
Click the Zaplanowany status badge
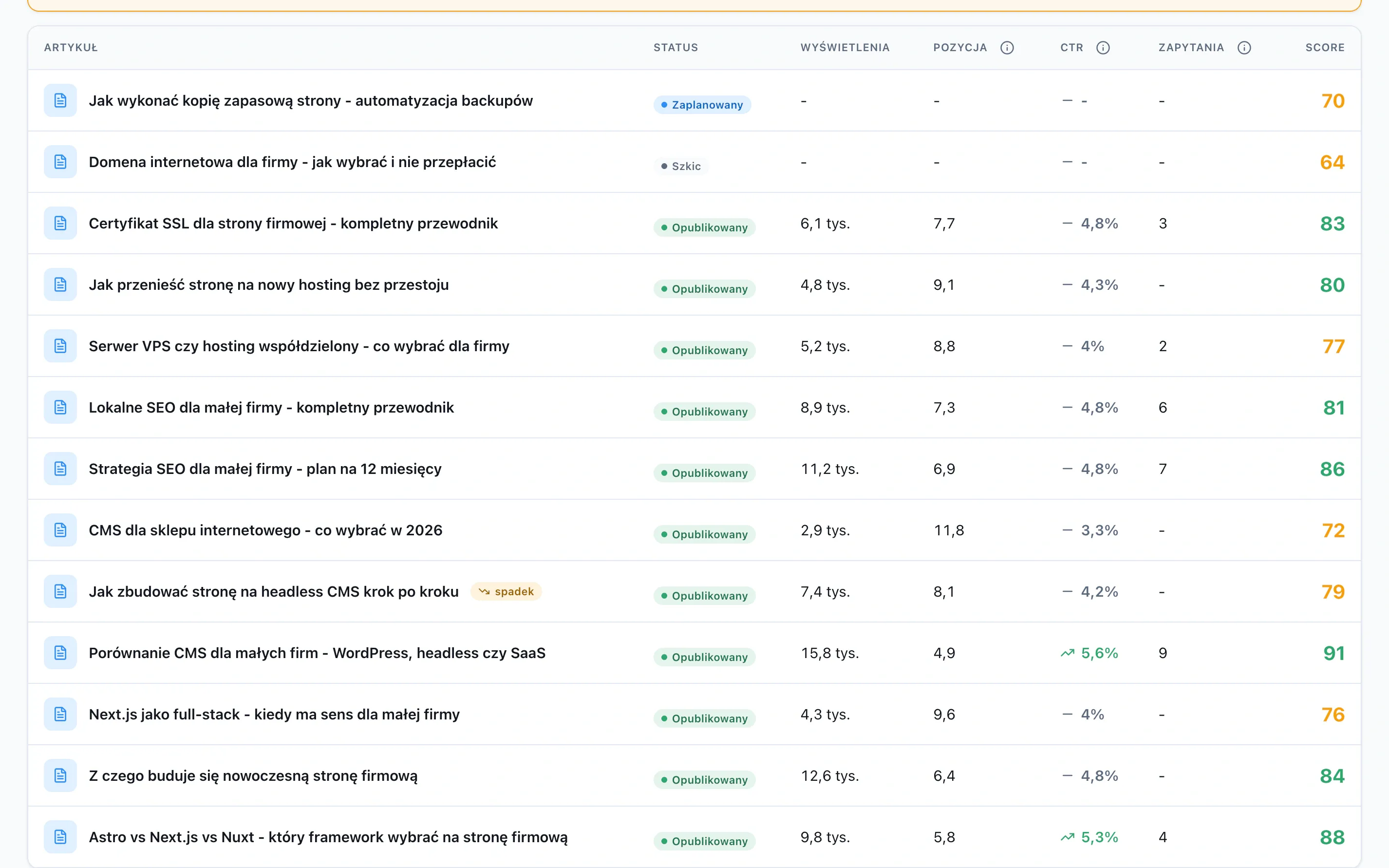[702, 104]
